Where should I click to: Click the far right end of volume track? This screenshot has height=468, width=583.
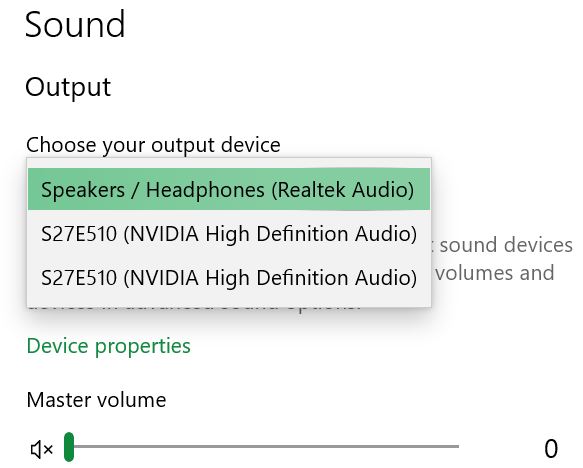(x=457, y=446)
